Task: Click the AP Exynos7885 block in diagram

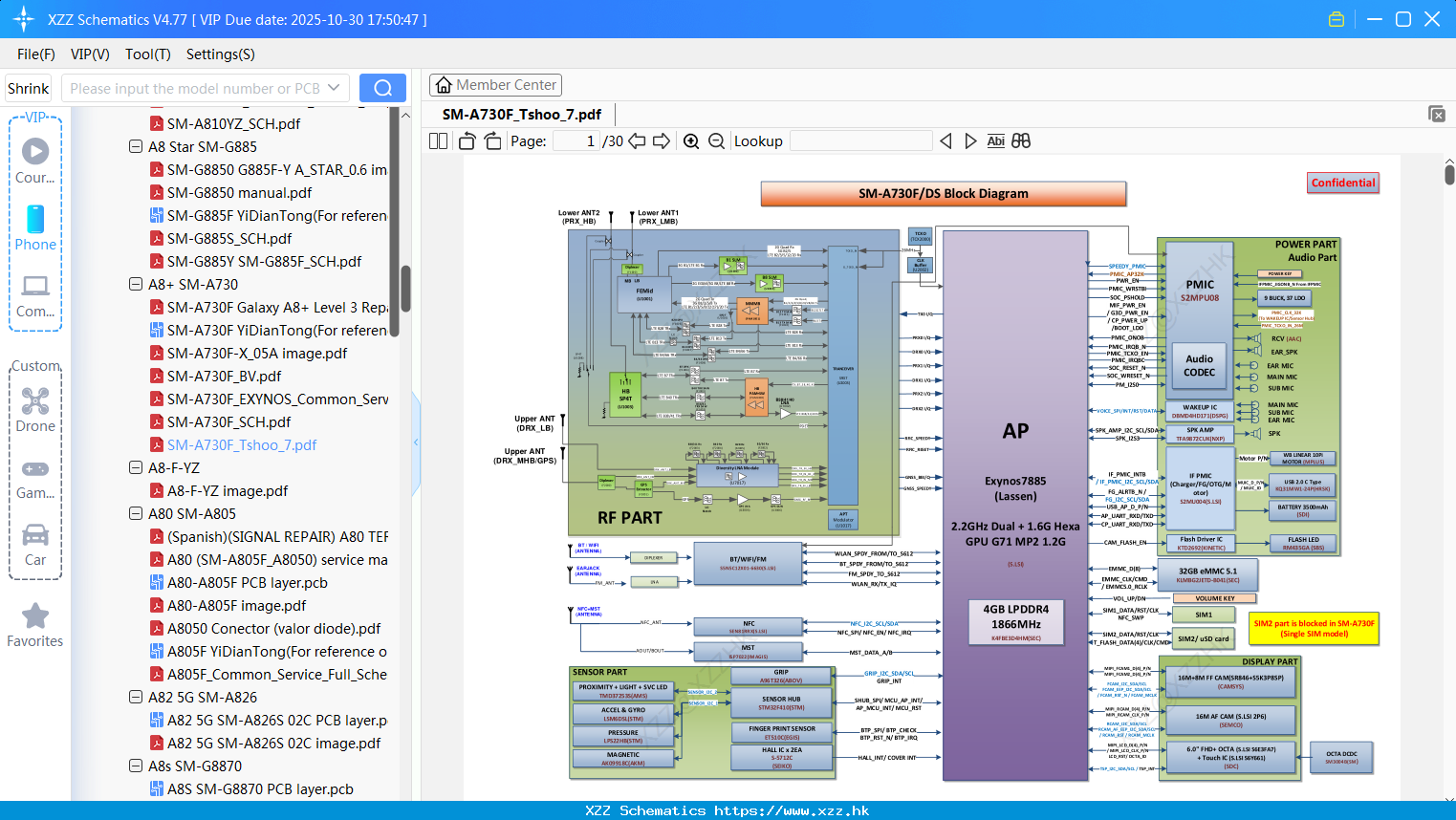Action: coord(1015,506)
